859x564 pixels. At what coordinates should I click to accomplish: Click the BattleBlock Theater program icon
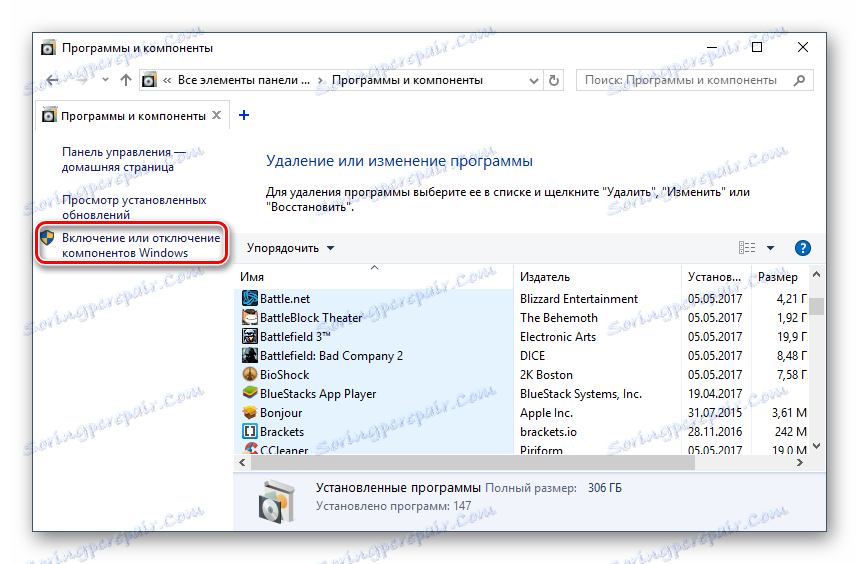[x=250, y=318]
